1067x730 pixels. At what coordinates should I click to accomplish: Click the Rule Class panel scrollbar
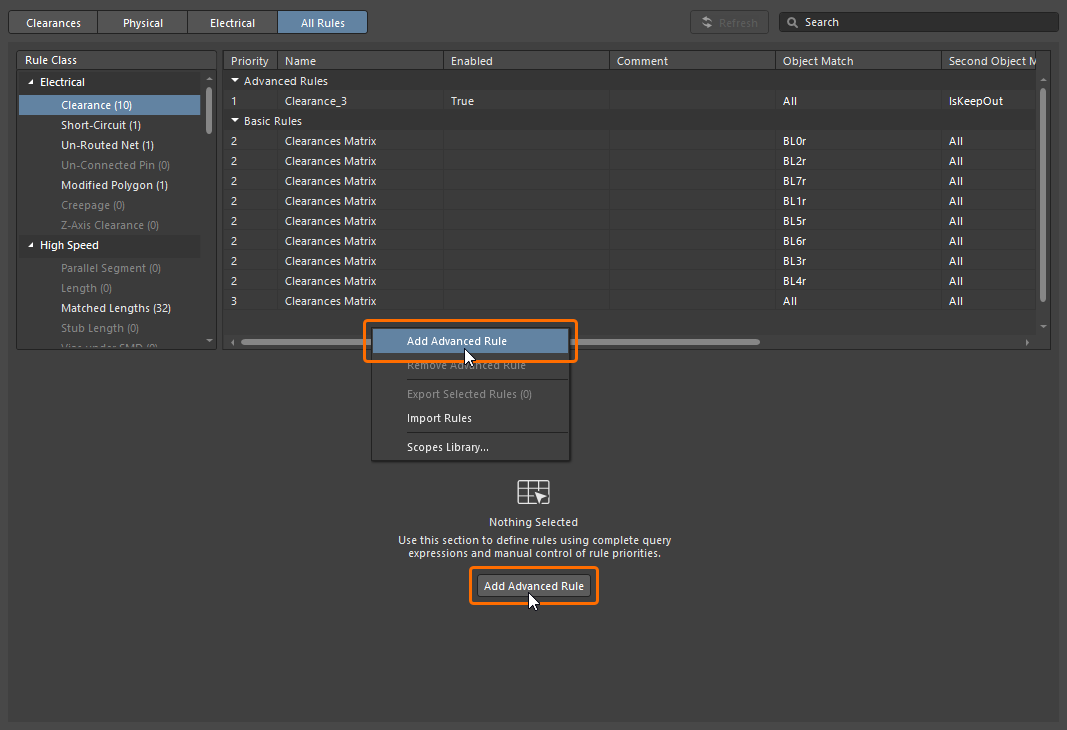coord(209,110)
